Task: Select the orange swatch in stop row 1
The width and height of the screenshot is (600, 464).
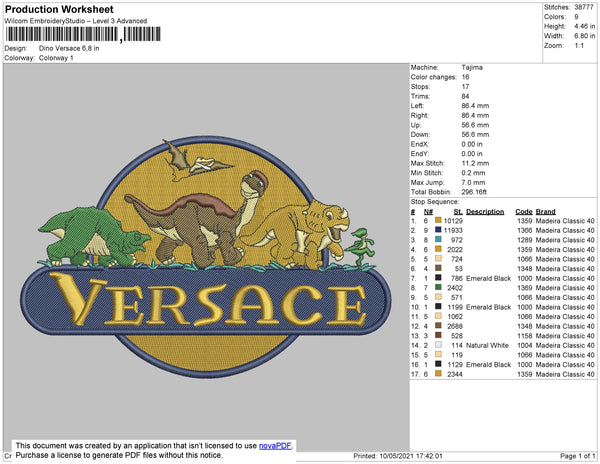Action: [x=438, y=220]
